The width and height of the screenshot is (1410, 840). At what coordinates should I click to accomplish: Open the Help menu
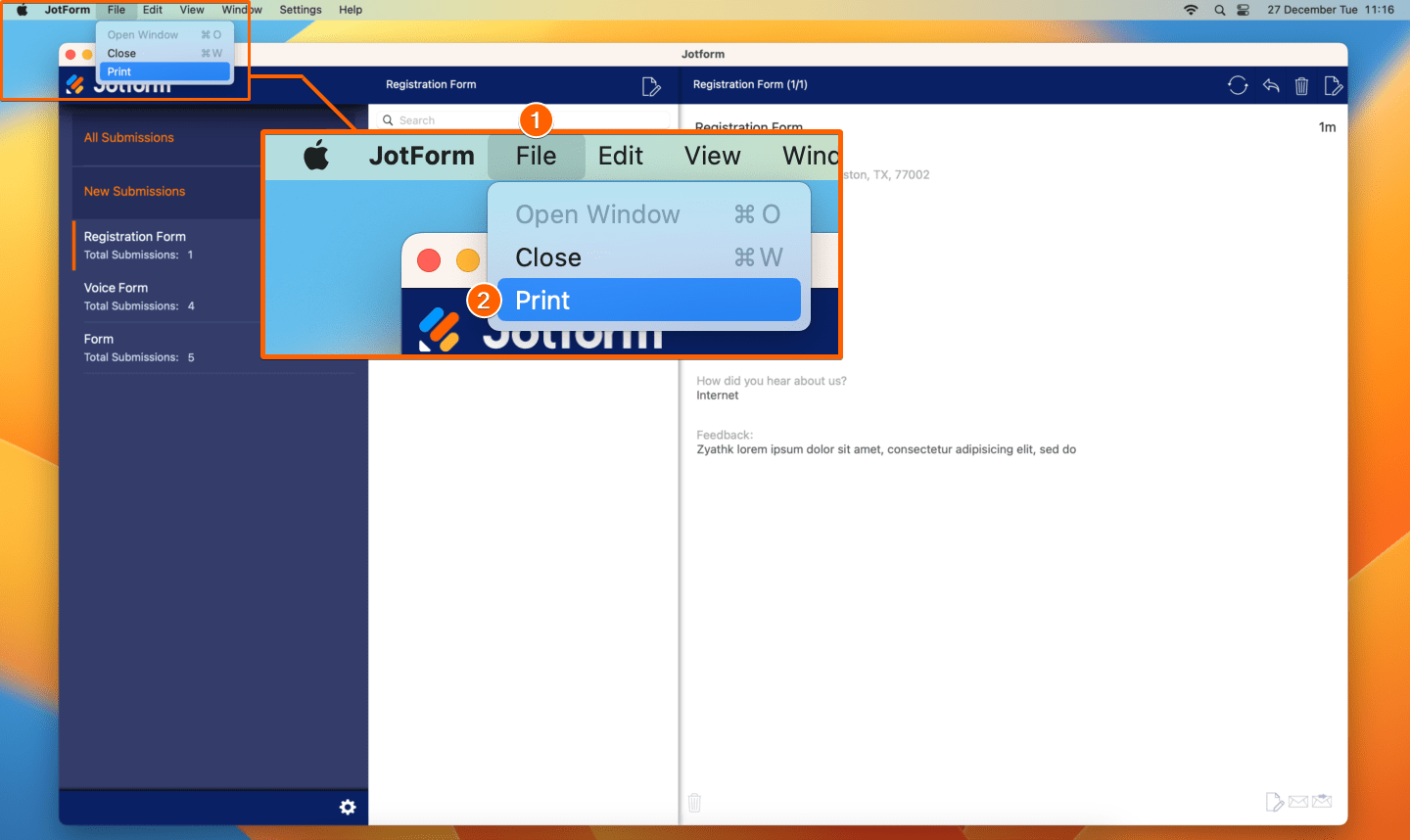click(351, 10)
